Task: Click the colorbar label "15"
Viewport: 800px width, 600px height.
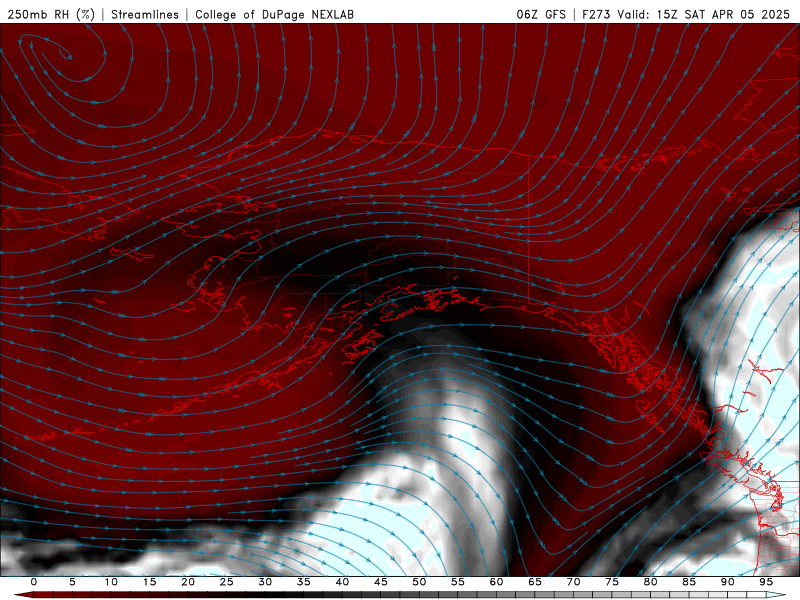Action: pos(149,582)
